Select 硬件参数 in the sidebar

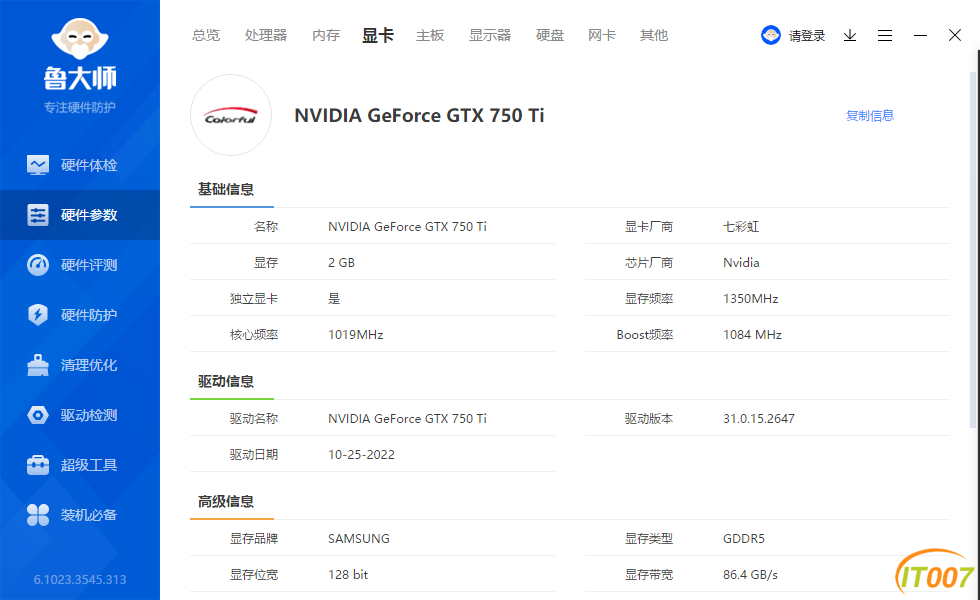tap(80, 215)
